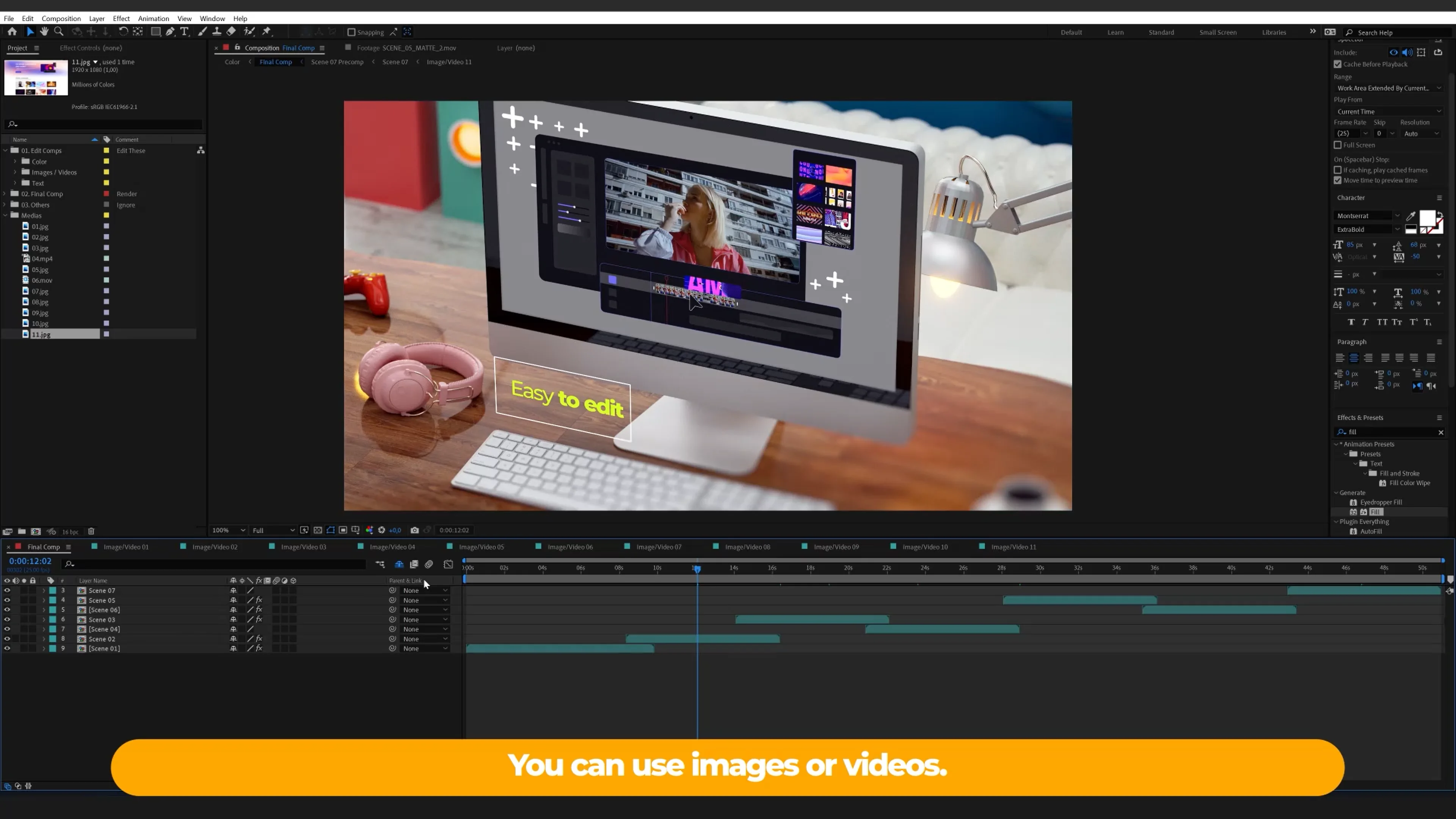Switch to the Standard workspace
This screenshot has height=819, width=1456.
click(x=1161, y=32)
